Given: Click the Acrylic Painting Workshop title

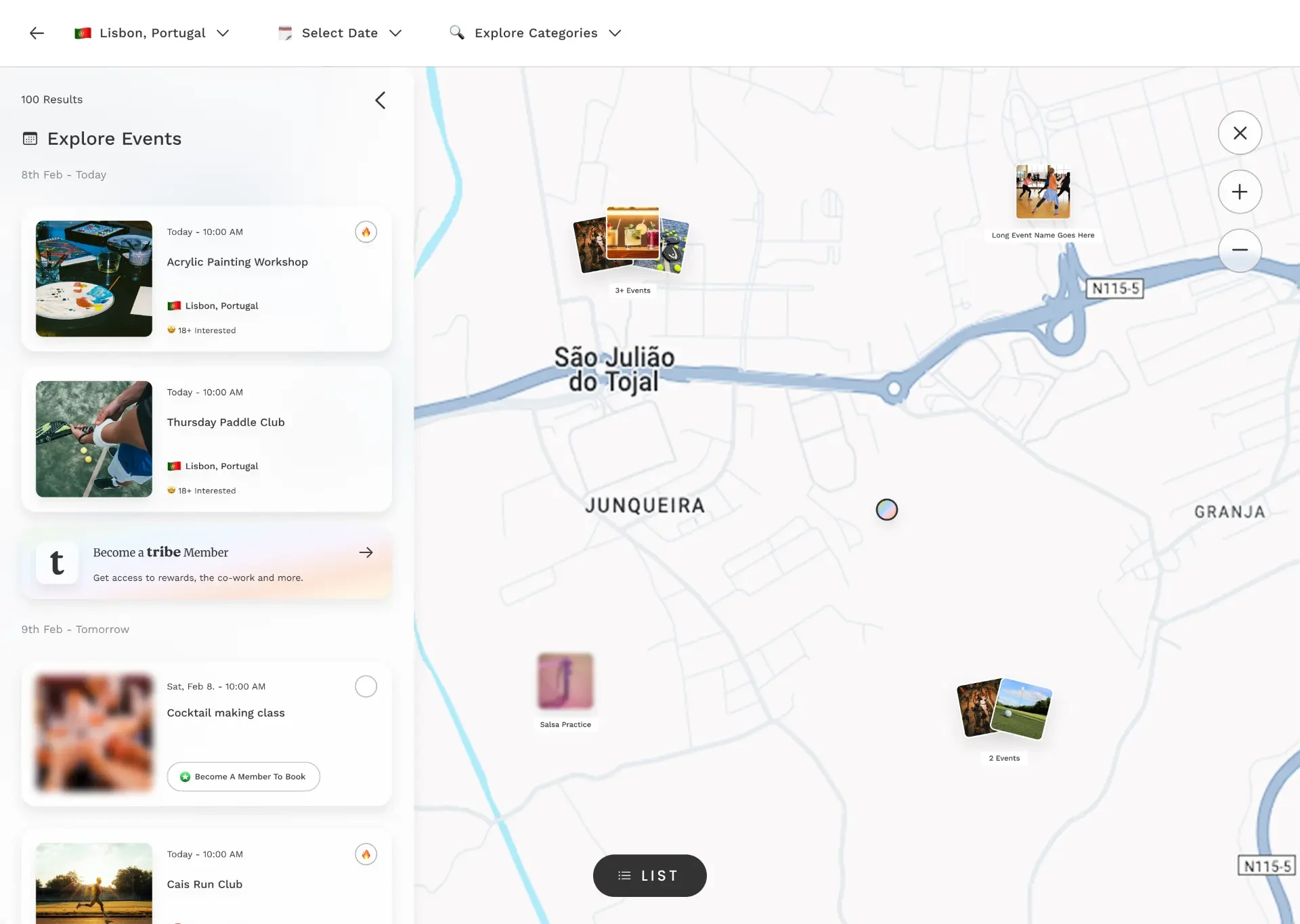Looking at the screenshot, I should click(238, 262).
